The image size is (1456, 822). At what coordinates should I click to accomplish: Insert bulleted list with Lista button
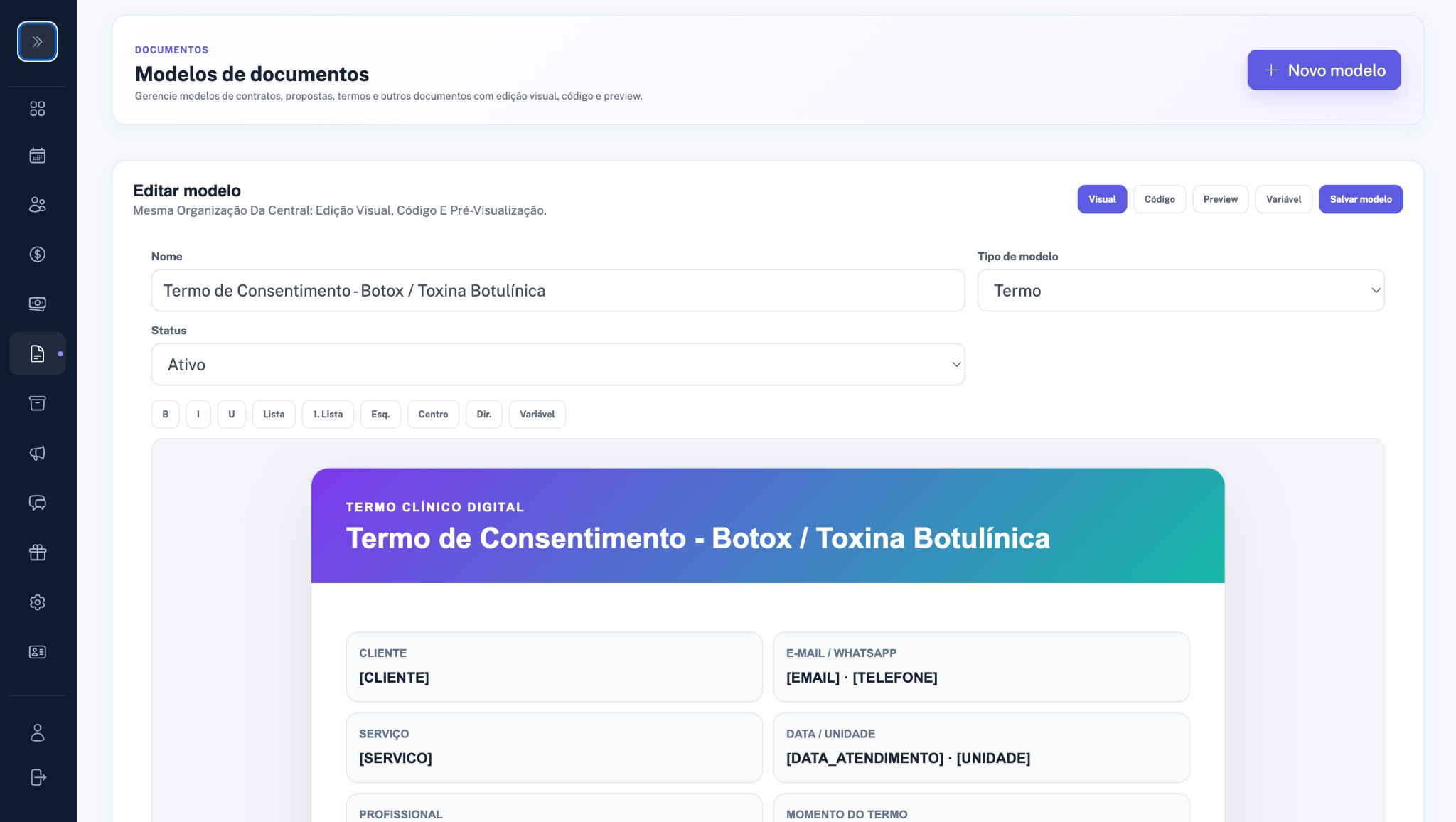click(x=274, y=415)
